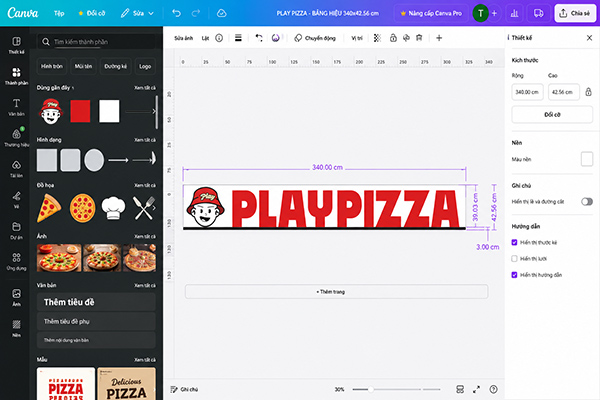Open the Văn bản text sidebar tab
The height and width of the screenshot is (400, 600).
pos(16,107)
